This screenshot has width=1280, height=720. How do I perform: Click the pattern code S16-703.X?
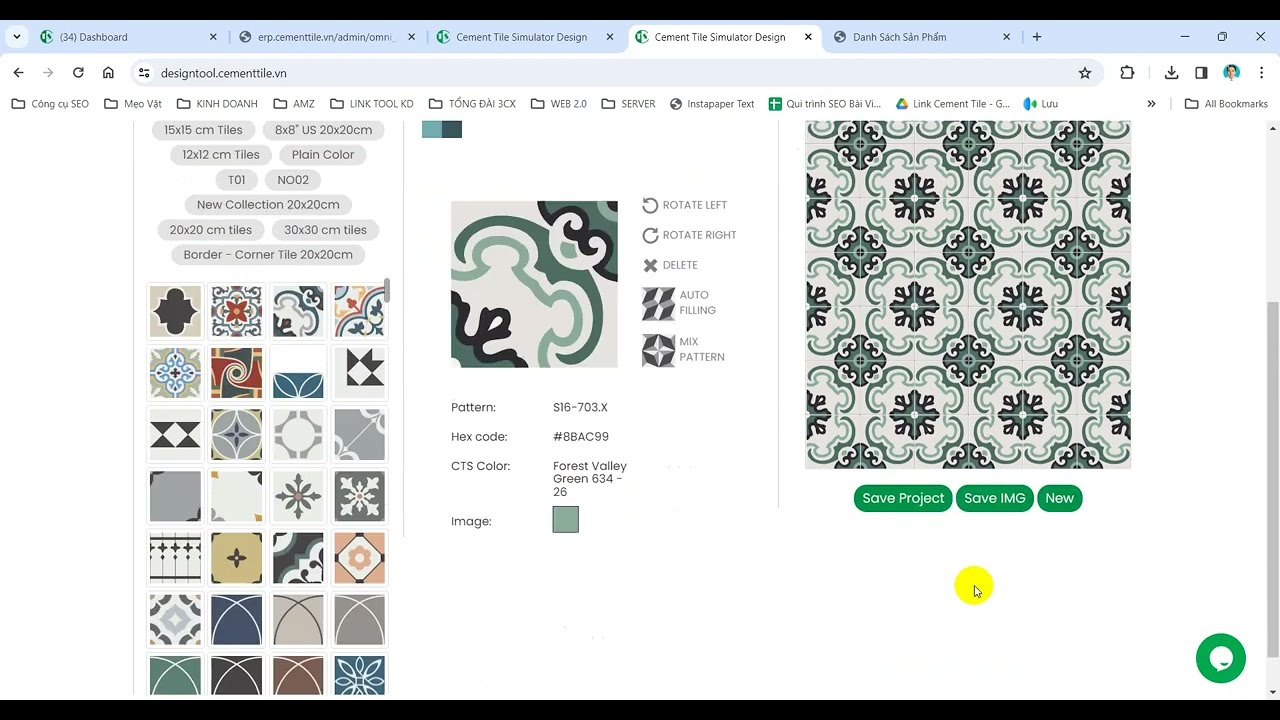tap(580, 407)
